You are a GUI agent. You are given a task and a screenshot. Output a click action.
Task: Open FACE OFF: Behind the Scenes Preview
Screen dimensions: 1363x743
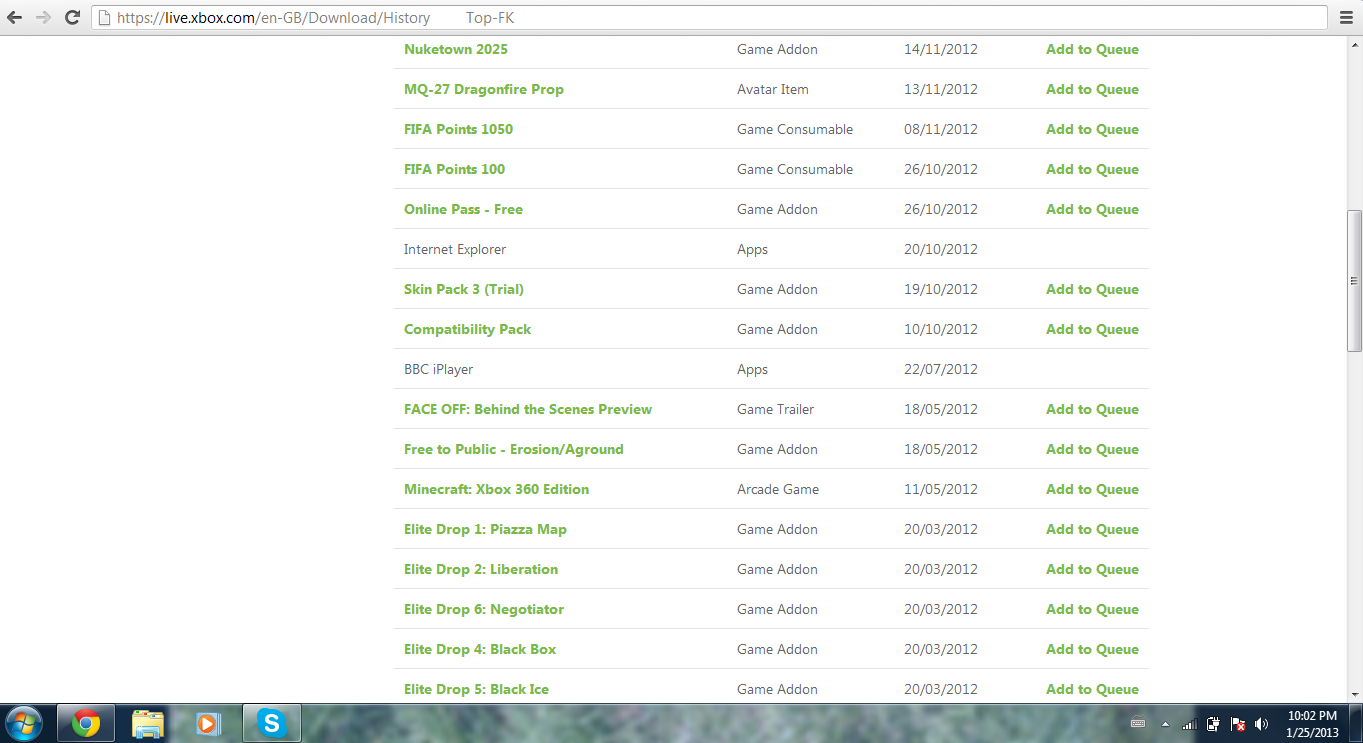[528, 409]
